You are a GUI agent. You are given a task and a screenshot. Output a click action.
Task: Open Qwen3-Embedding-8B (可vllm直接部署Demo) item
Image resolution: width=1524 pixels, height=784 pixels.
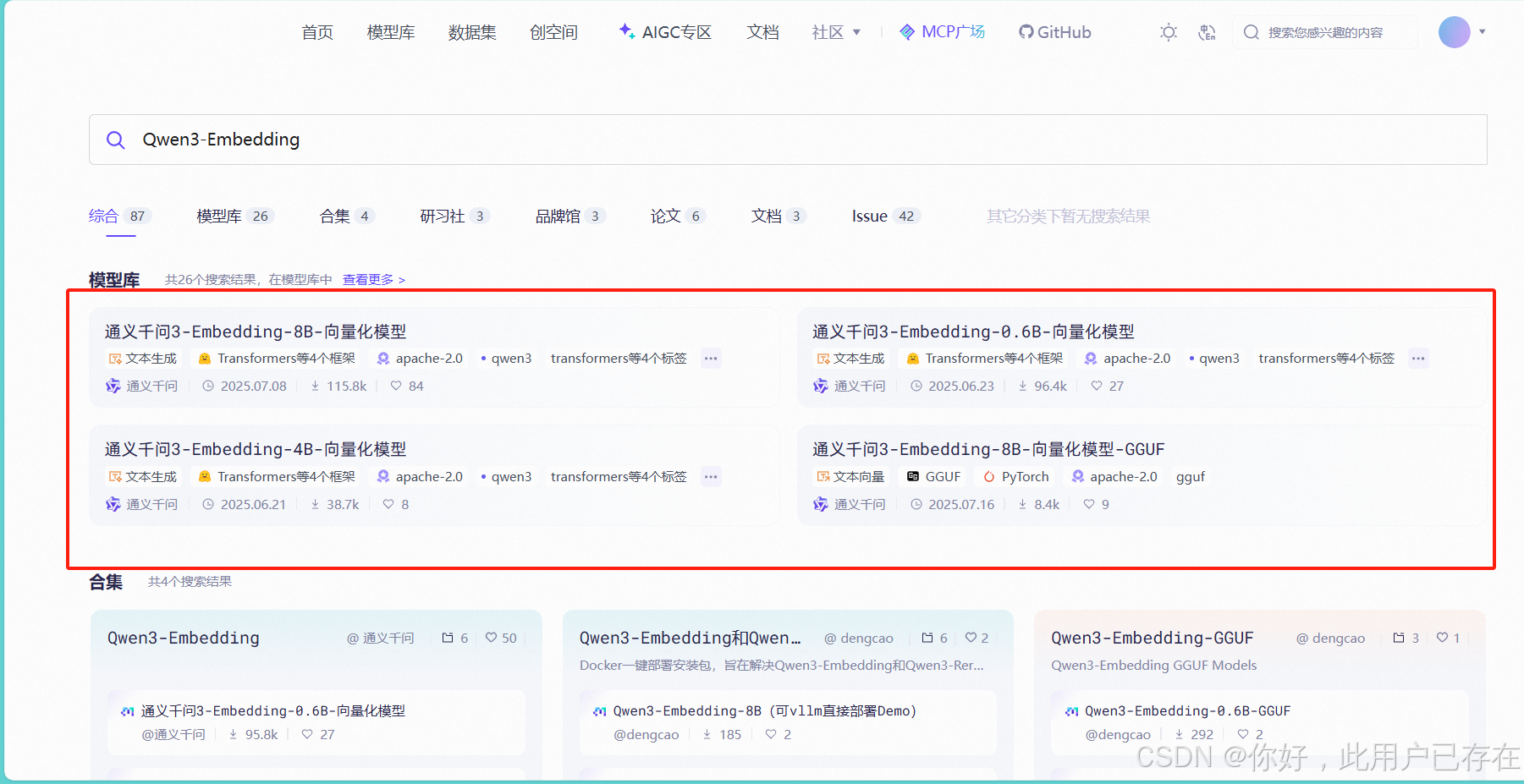click(765, 710)
